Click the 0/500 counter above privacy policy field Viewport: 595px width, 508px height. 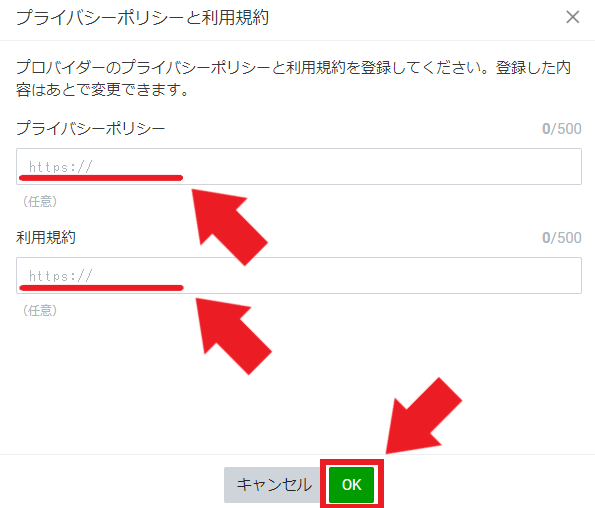pos(562,129)
